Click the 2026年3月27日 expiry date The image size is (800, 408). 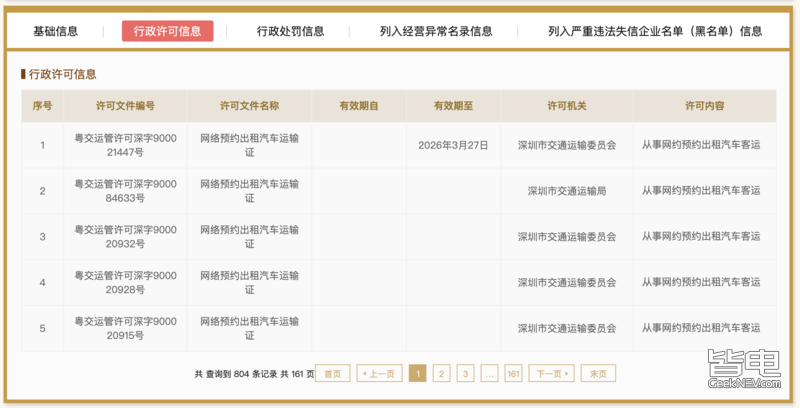[454, 145]
